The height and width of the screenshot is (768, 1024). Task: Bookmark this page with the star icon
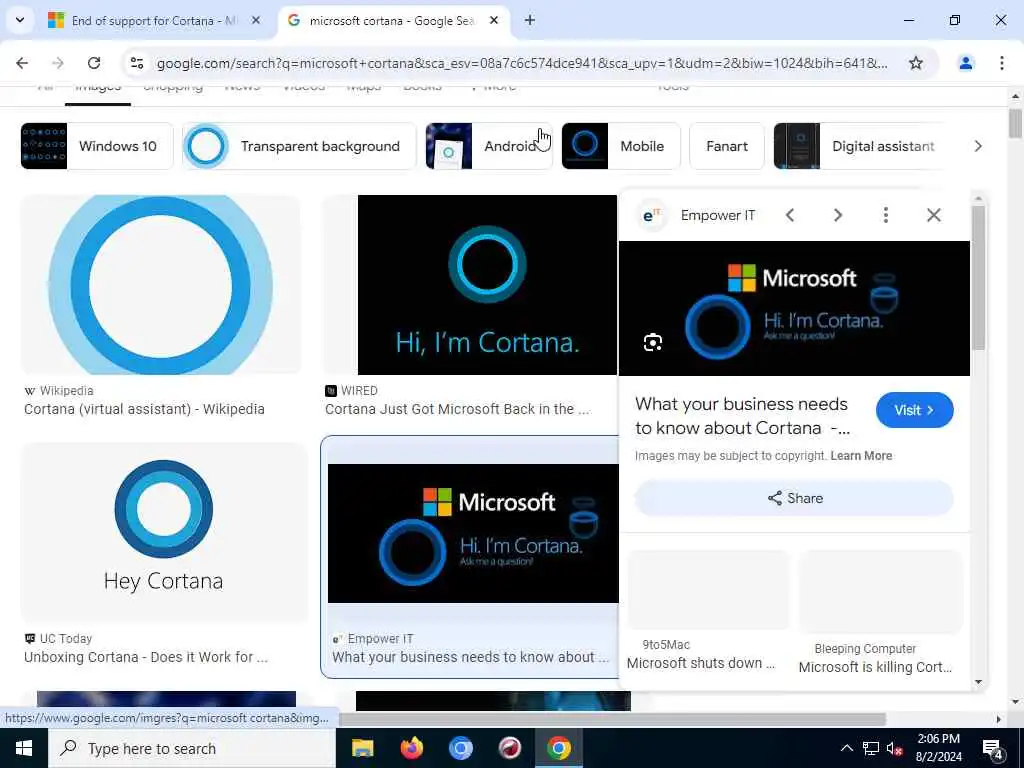coord(916,63)
